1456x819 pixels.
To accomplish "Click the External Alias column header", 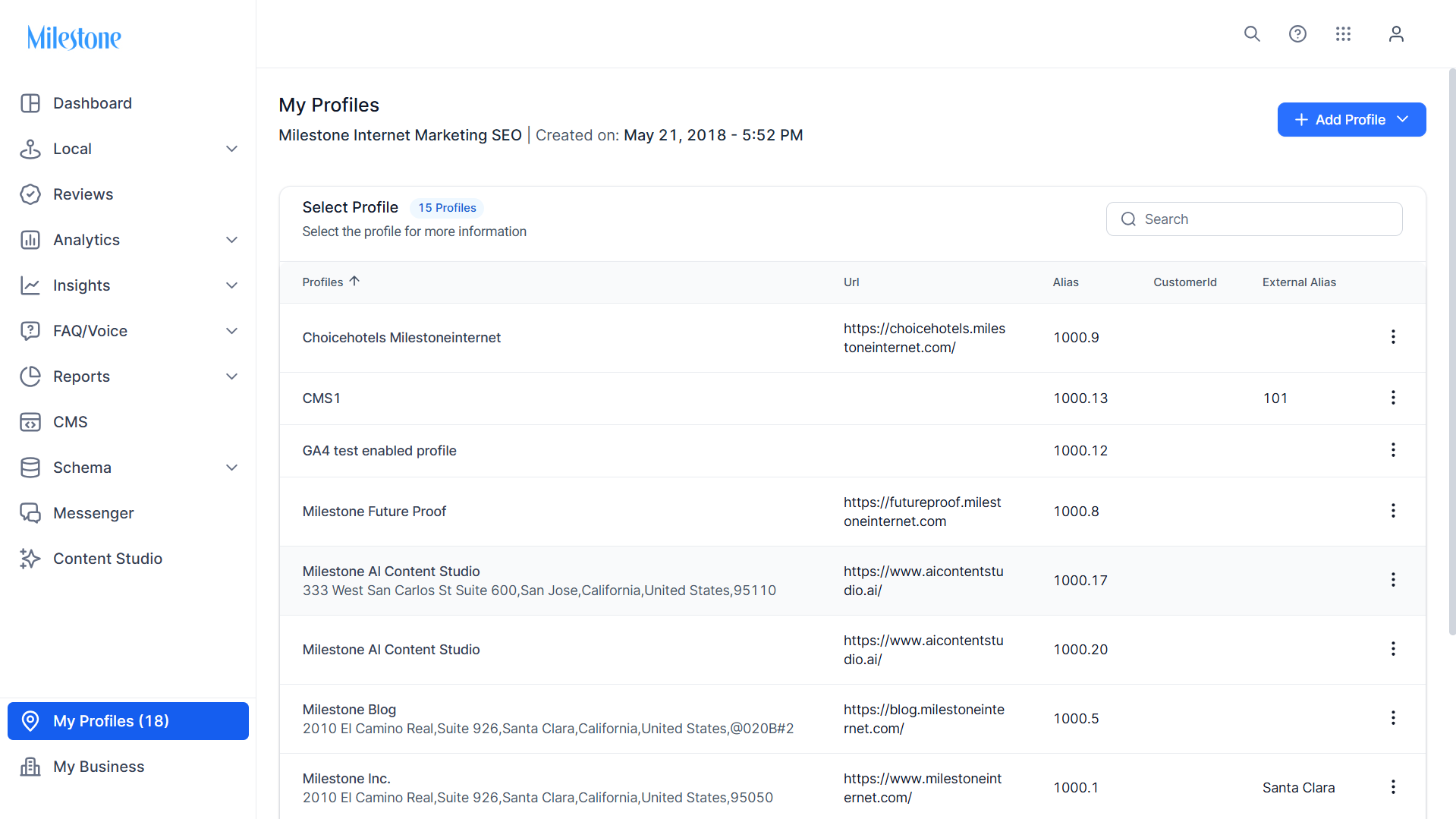I will pos(1299,282).
